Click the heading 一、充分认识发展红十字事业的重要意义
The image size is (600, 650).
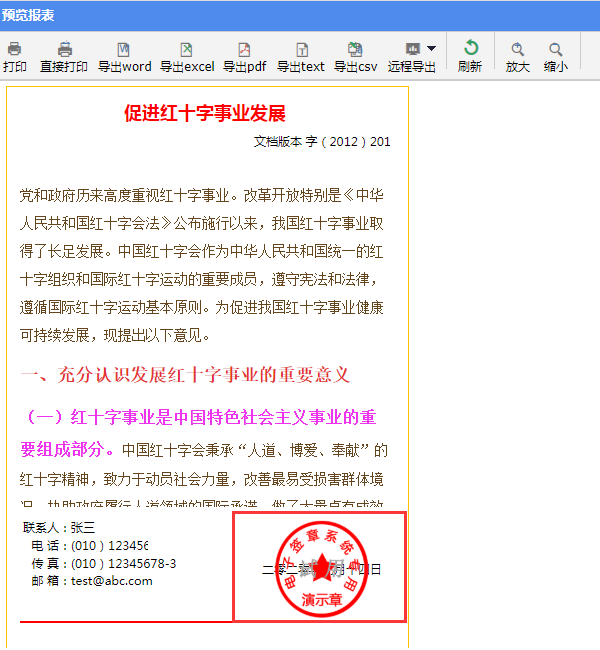tap(185, 375)
